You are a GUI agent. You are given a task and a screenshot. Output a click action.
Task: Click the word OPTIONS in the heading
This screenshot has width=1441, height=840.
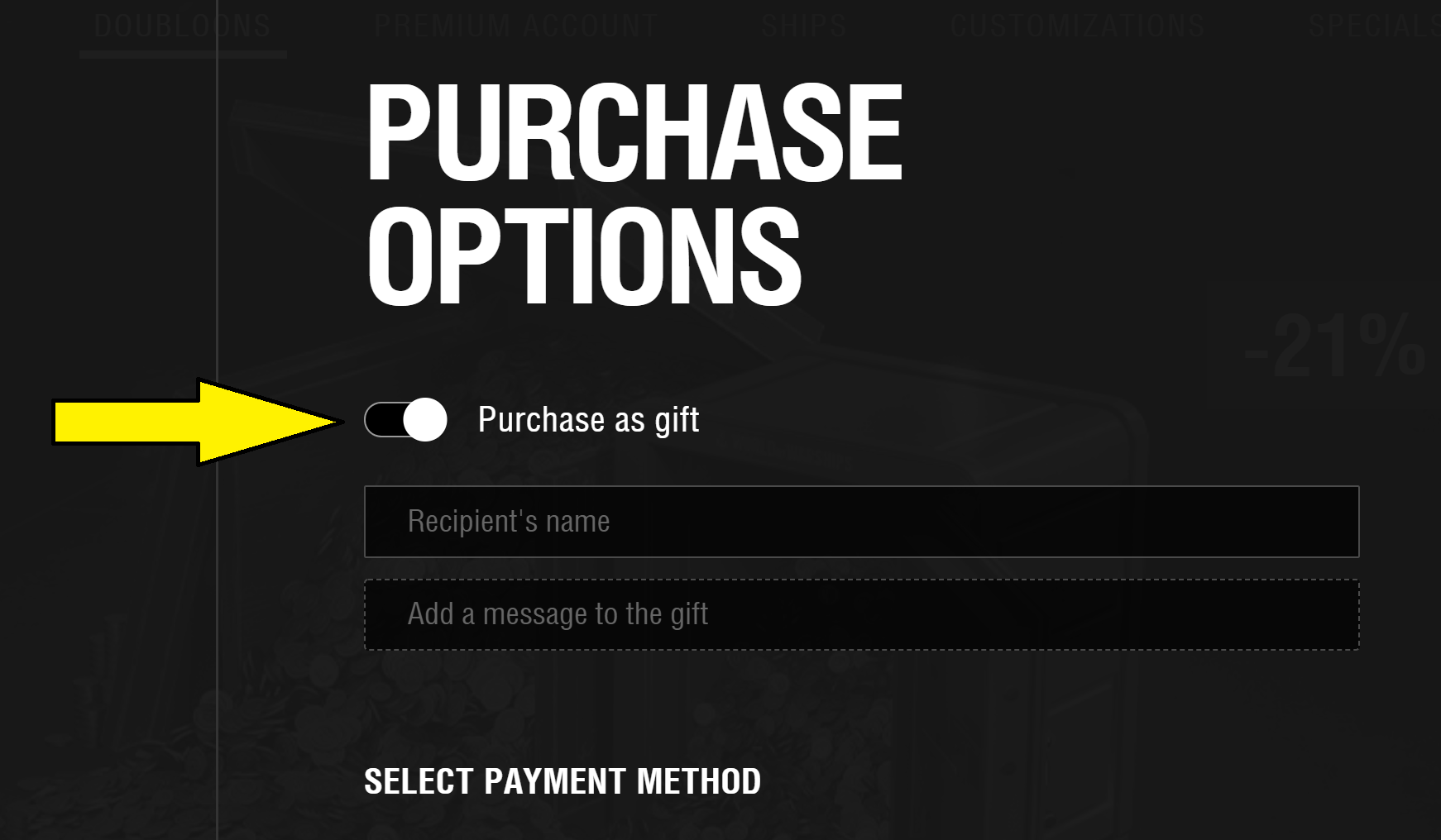point(584,255)
